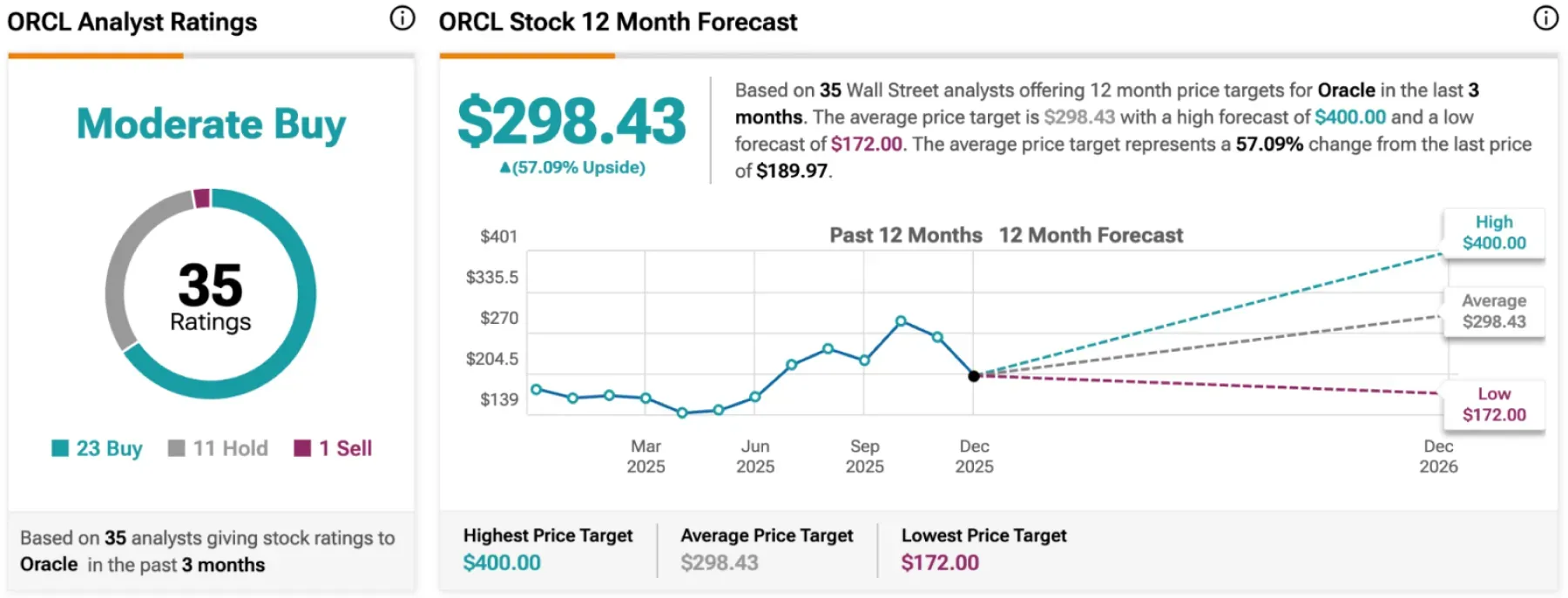Screen dimensions: 1568x598
Task: Click the Average $298.43 forecast tag
Action: pos(1494,311)
